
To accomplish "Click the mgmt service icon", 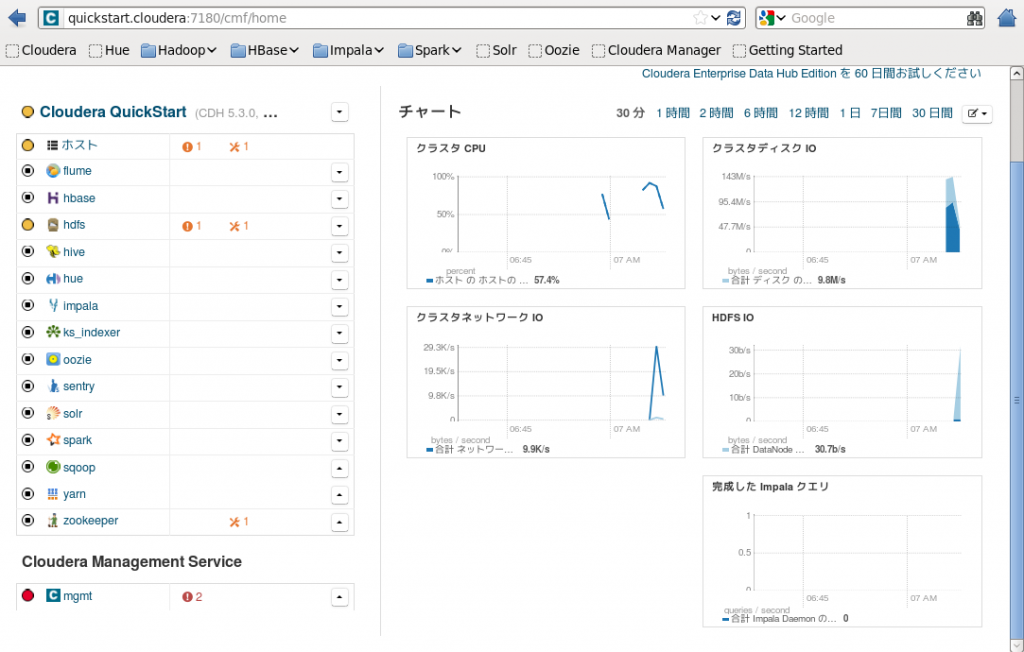I will pos(53,596).
